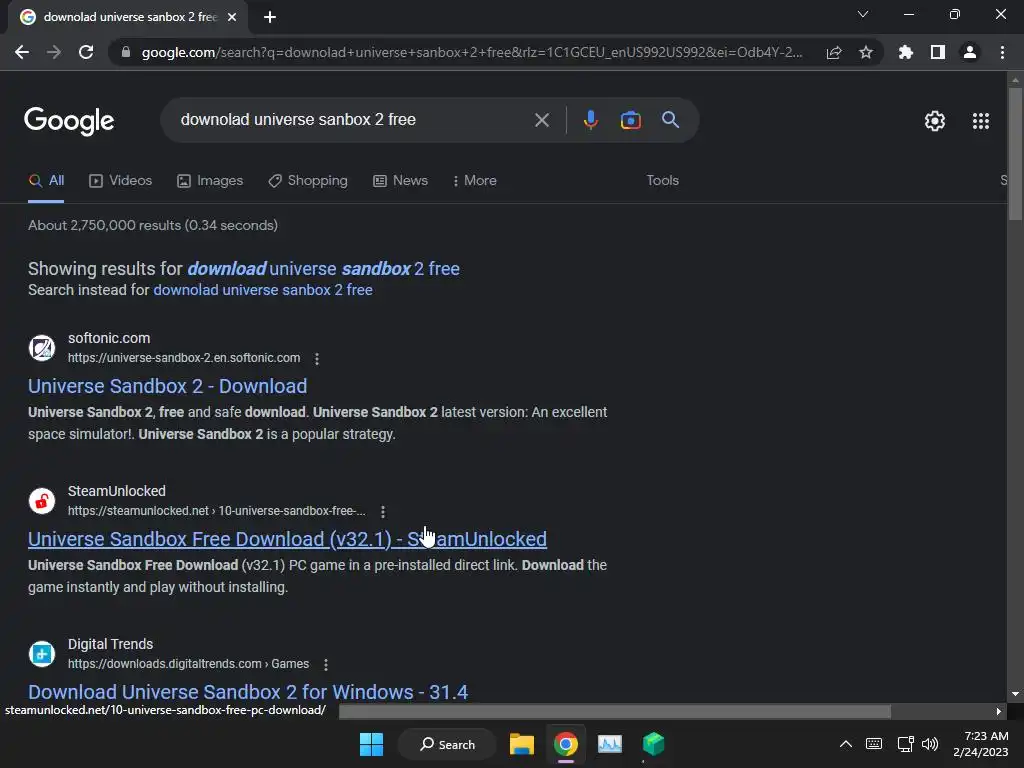Open 'Download Universe Sandbox 2 for Windows' link
The height and width of the screenshot is (768, 1024).
click(x=248, y=692)
